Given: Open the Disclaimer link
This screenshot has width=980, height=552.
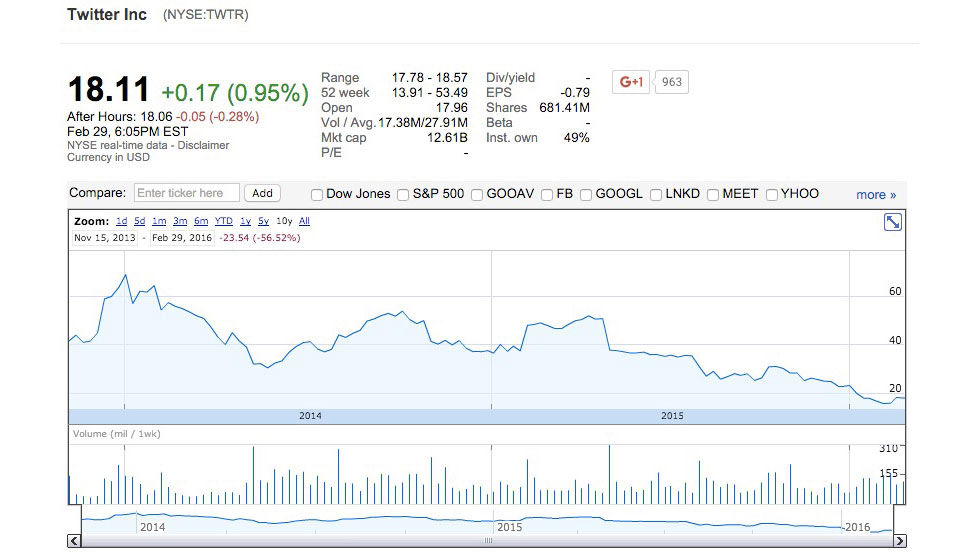Looking at the screenshot, I should pyautogui.click(x=203, y=145).
